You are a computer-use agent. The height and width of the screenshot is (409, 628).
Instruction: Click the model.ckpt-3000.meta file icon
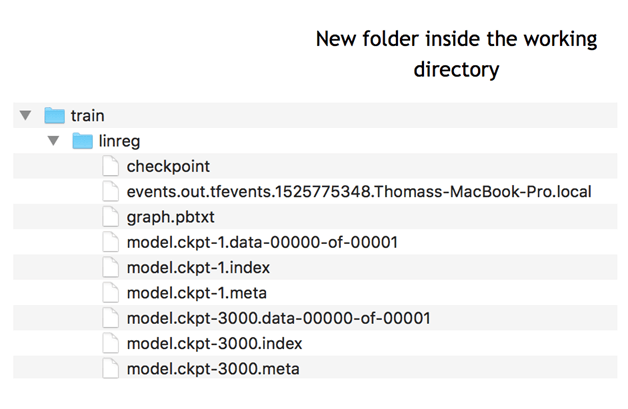click(x=112, y=369)
